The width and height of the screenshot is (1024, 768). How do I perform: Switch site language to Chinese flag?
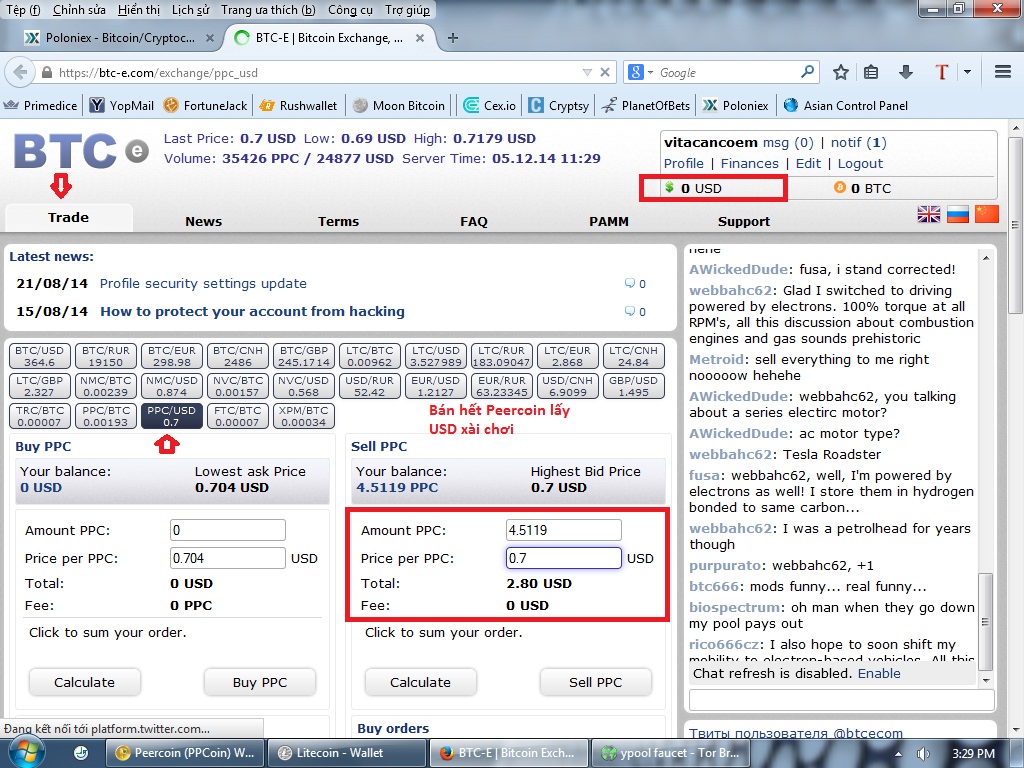click(x=987, y=214)
